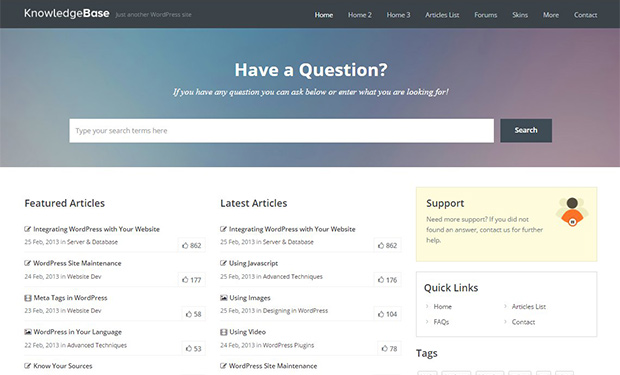Open the Skins menu item
Viewport: 620px width, 375px height.
tap(520, 15)
